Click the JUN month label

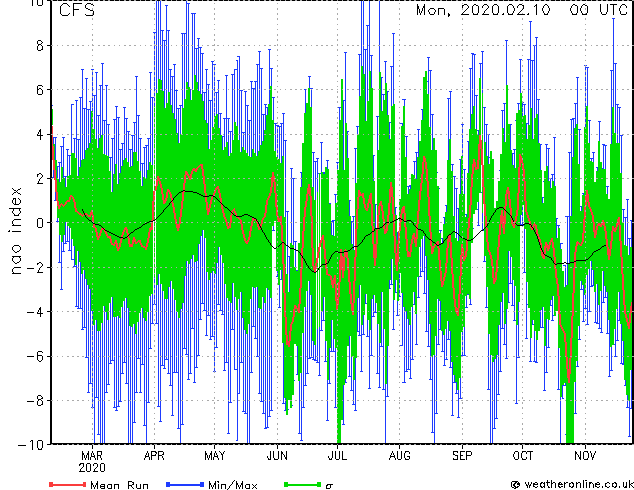277,456
